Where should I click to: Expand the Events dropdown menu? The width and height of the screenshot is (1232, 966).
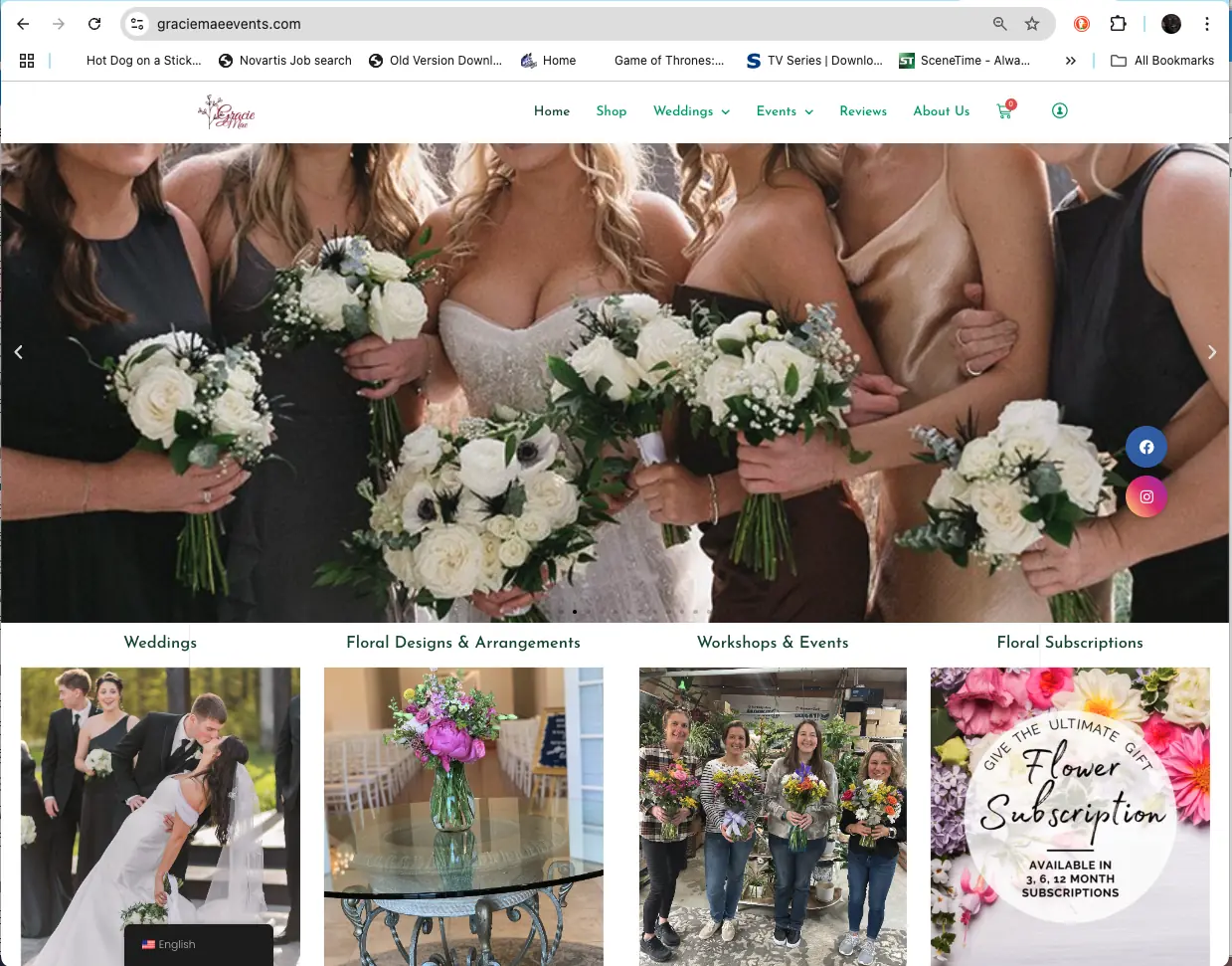pyautogui.click(x=785, y=111)
